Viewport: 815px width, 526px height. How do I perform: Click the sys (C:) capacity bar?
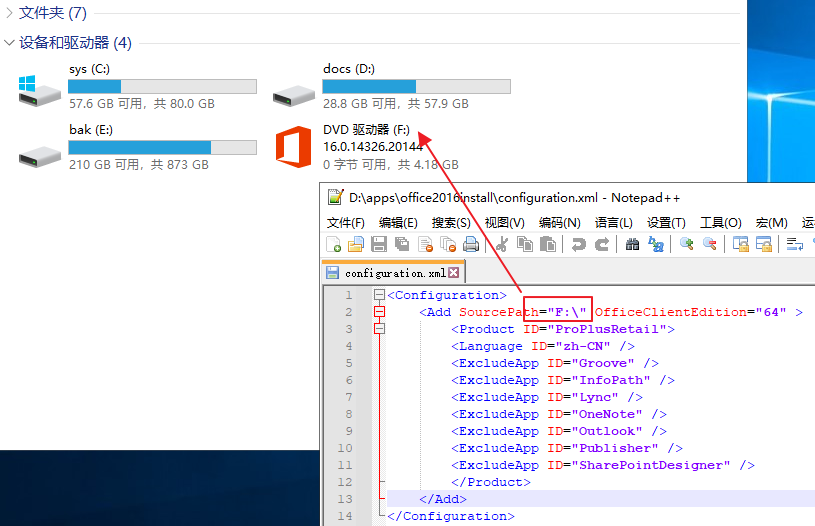point(162,86)
